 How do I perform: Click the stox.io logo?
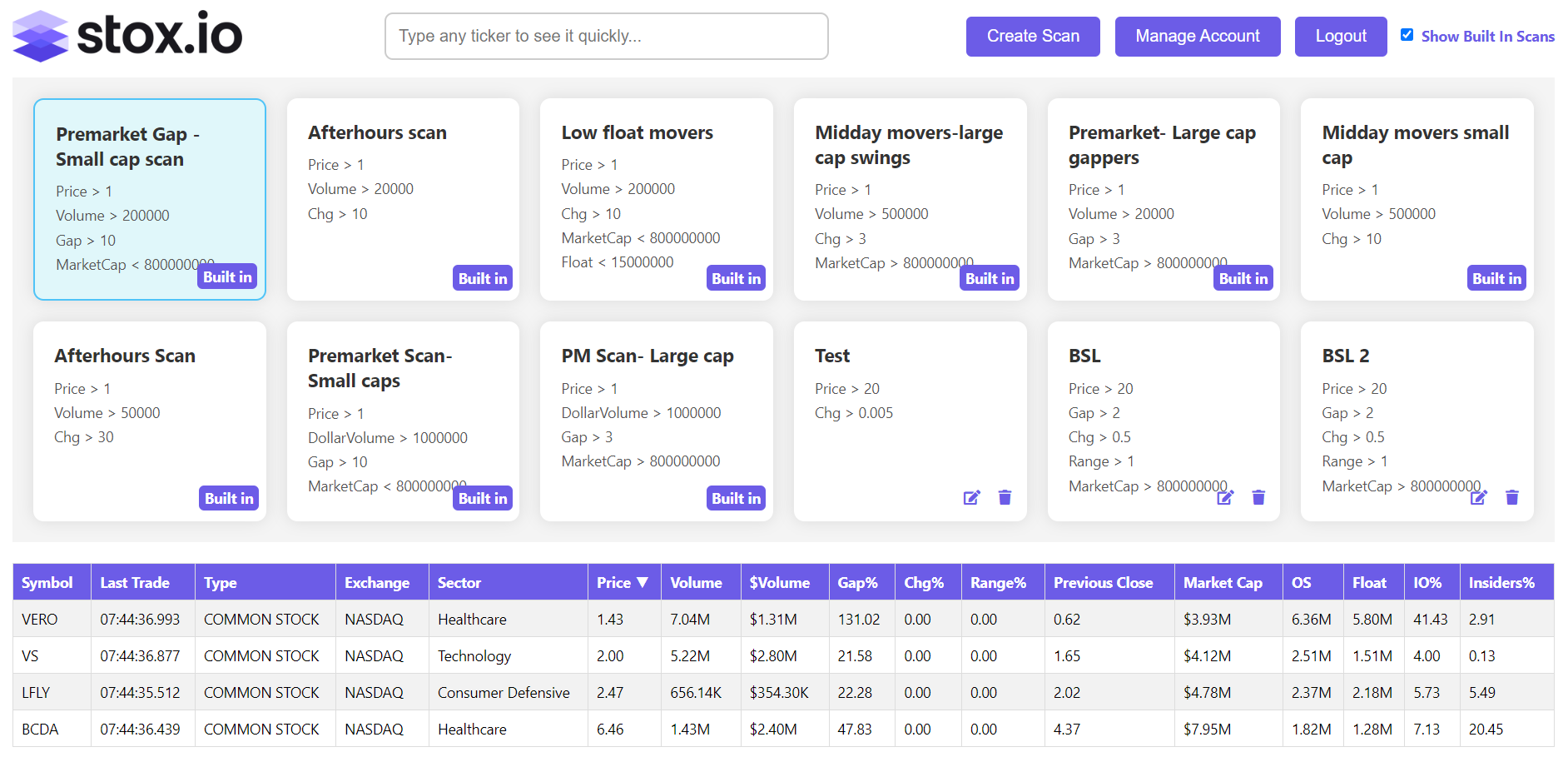point(125,36)
